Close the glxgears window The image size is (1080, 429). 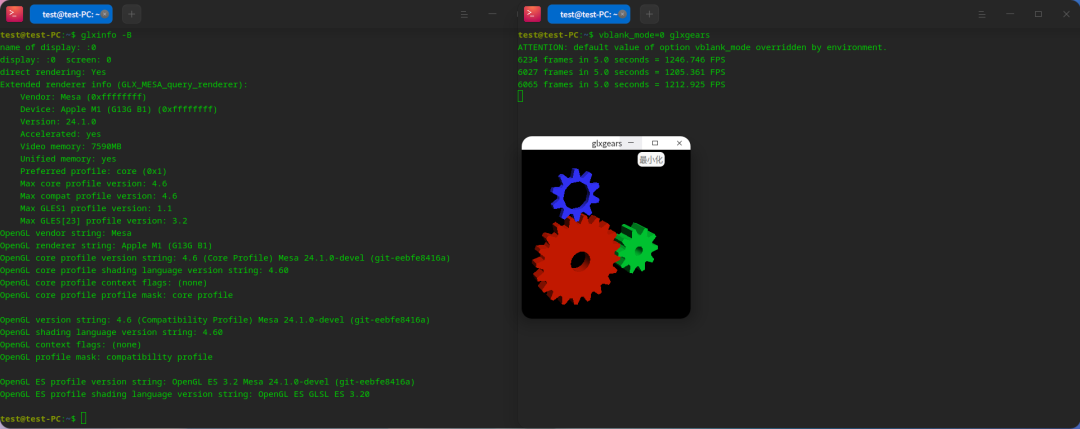click(x=679, y=143)
